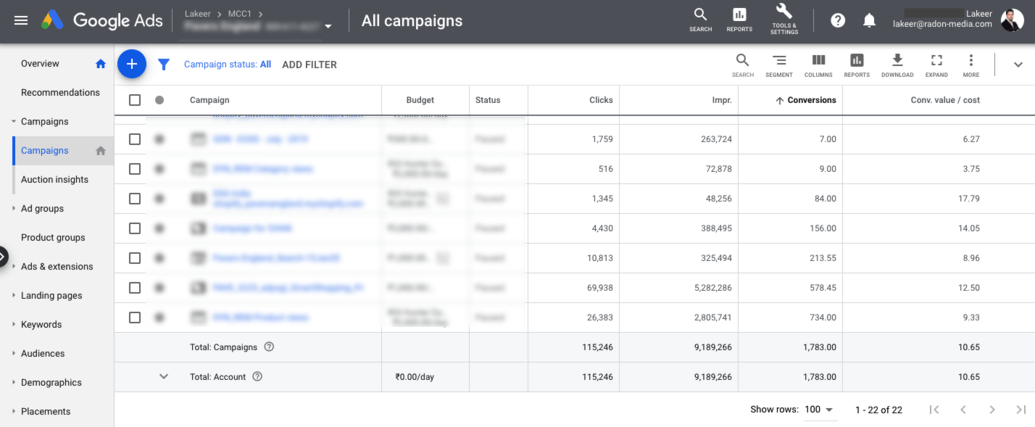Open the Show rows 100 dropdown

pyautogui.click(x=819, y=410)
